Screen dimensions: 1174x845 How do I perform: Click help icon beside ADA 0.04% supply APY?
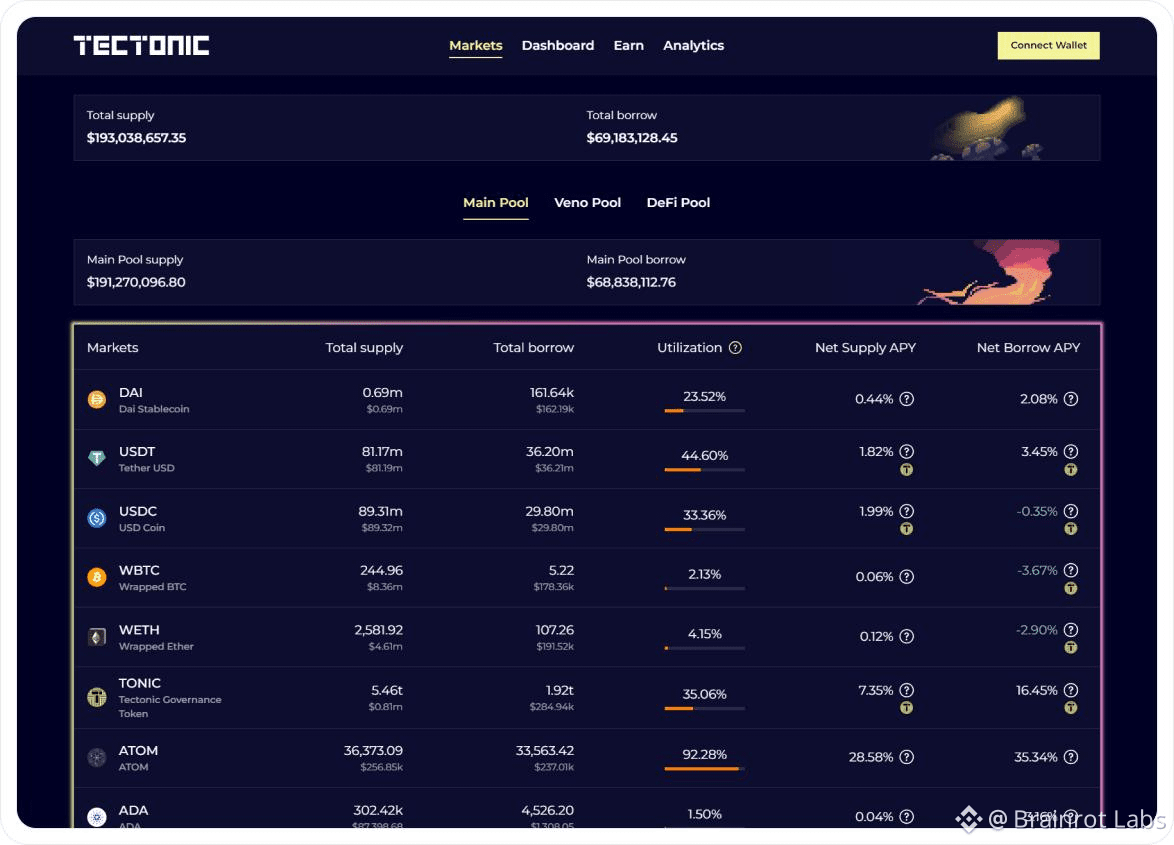pos(907,817)
